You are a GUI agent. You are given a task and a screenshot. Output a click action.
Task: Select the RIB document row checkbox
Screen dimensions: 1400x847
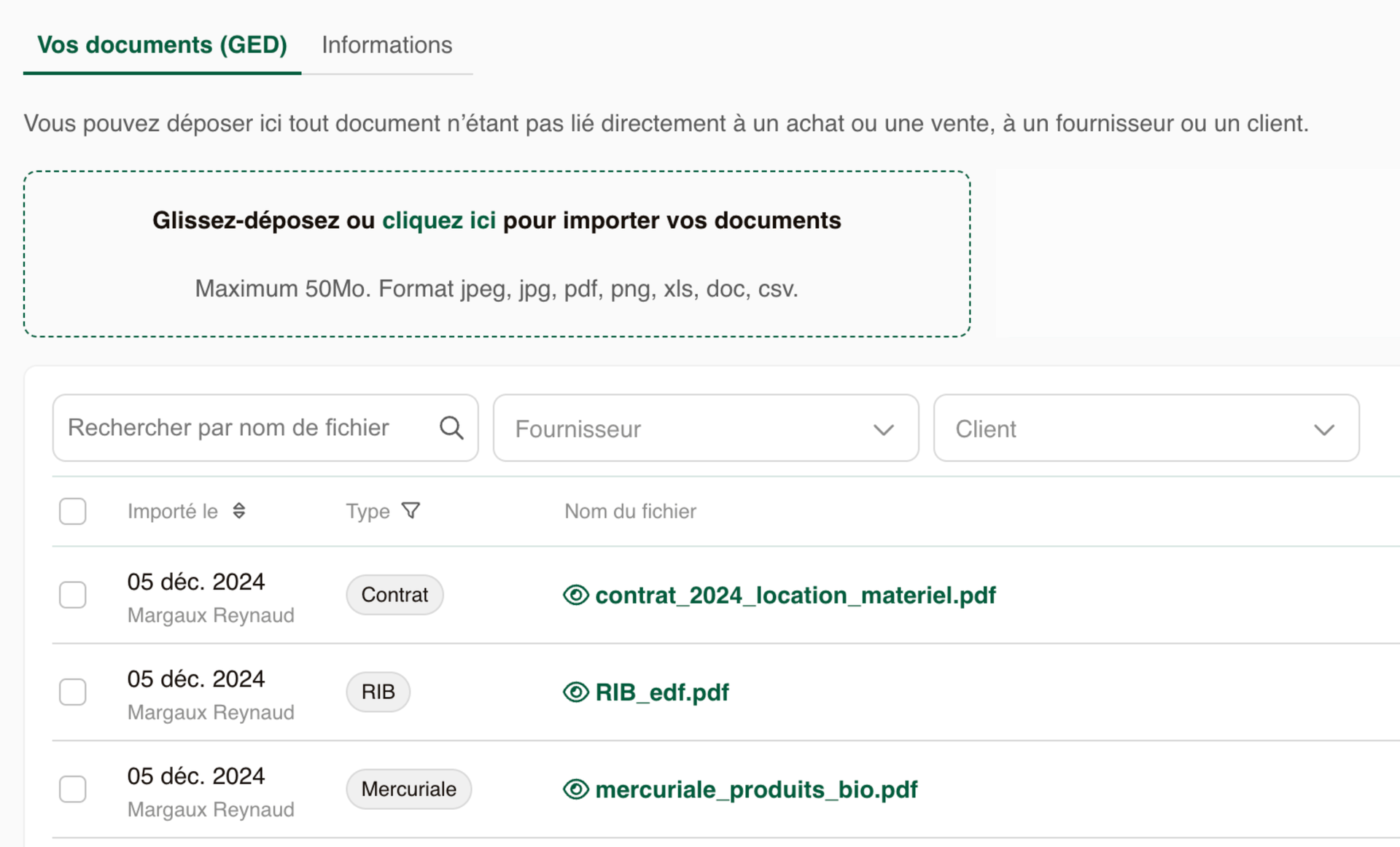click(x=73, y=692)
